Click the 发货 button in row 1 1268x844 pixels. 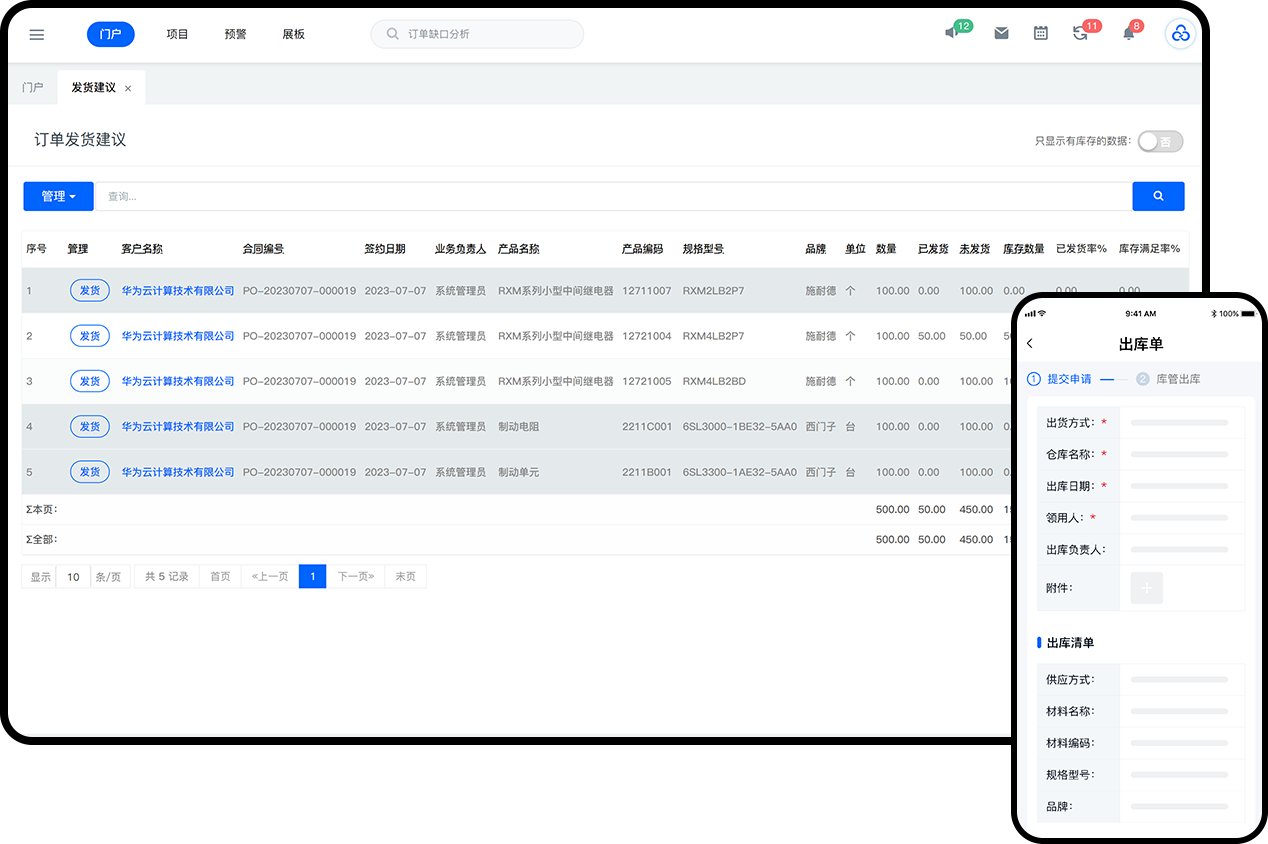(x=90, y=291)
